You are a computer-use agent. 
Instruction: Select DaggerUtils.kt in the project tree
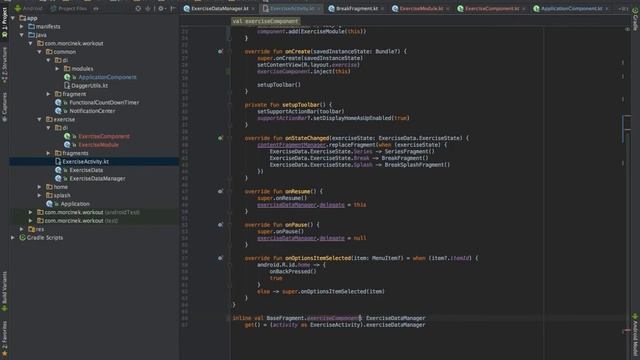coord(89,86)
